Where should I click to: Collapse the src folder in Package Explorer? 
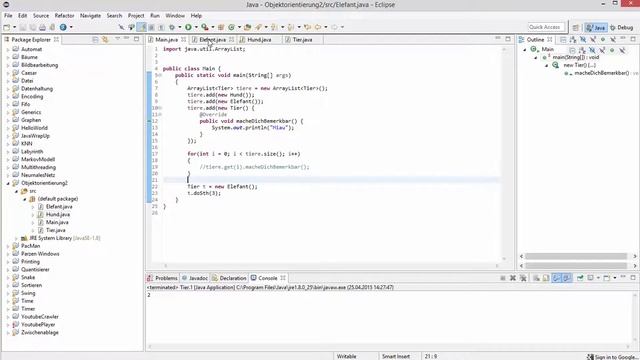coord(16,191)
